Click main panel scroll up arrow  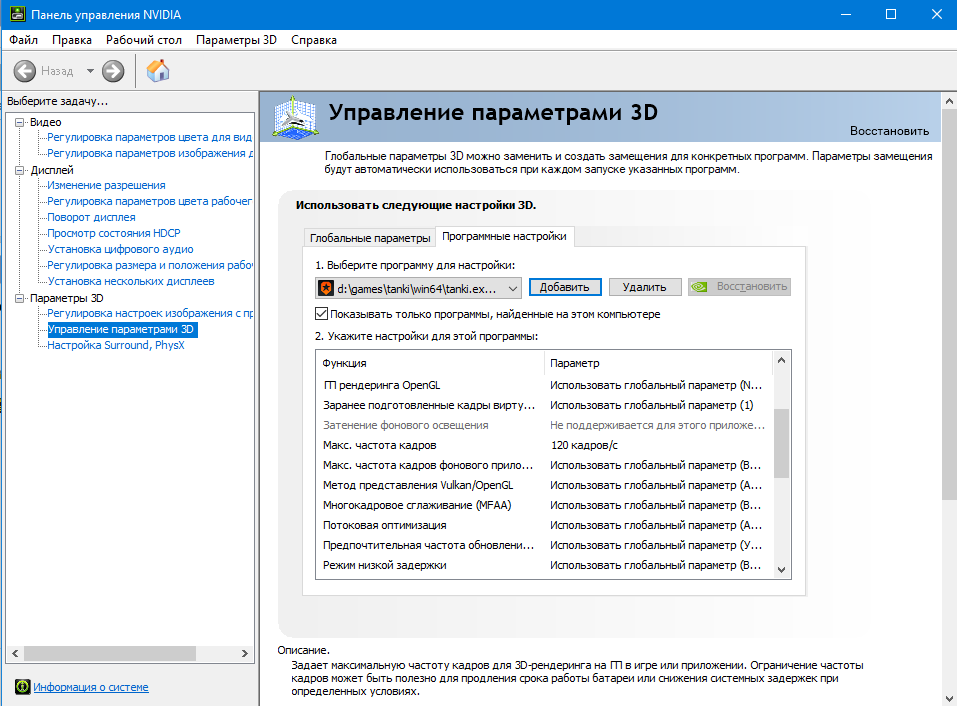(949, 101)
